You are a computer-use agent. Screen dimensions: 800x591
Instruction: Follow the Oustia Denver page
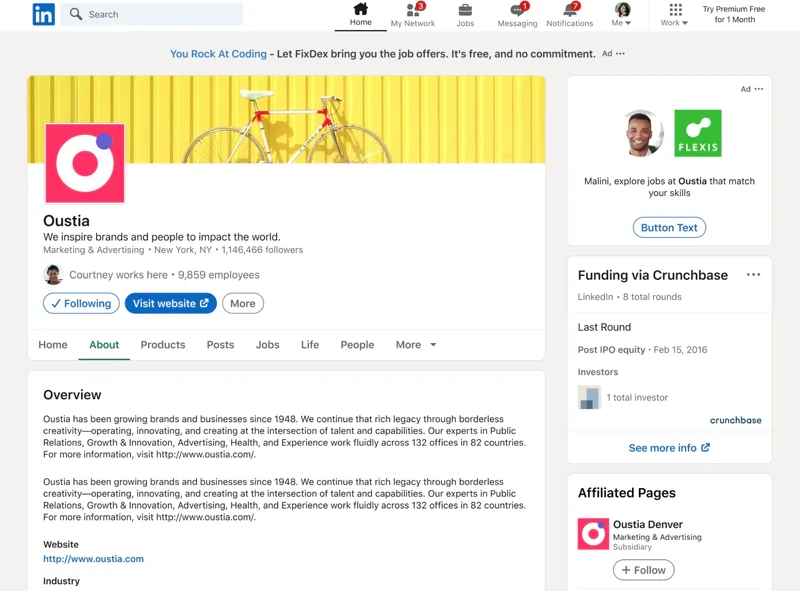pos(643,569)
